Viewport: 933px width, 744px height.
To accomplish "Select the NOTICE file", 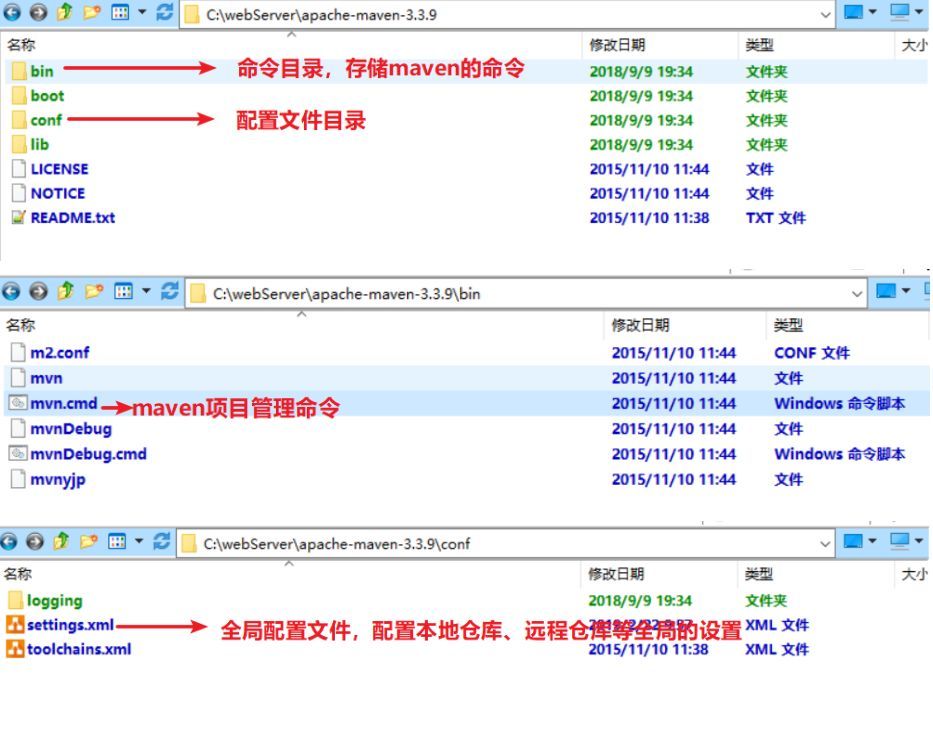I will [x=48, y=193].
